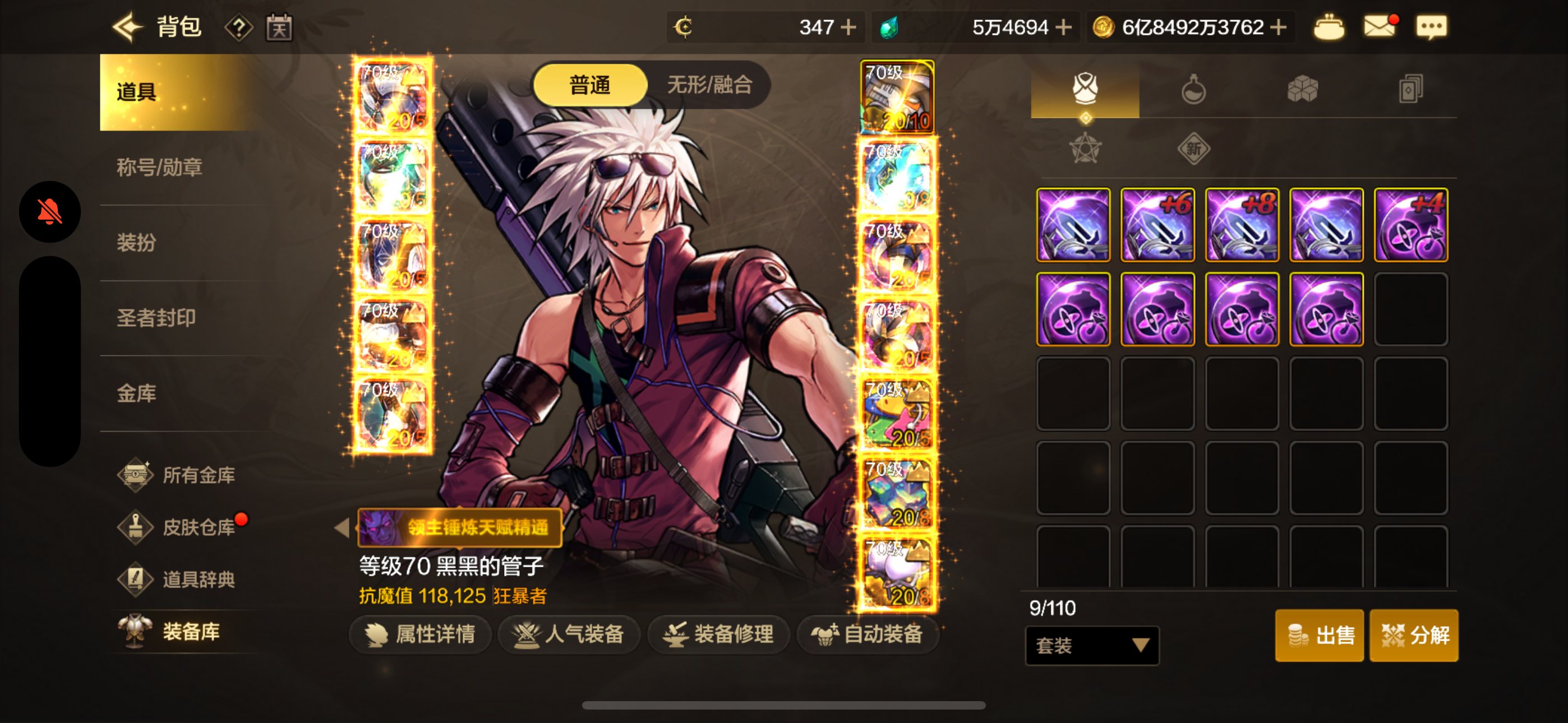Select the 普通 equipment view

(589, 85)
